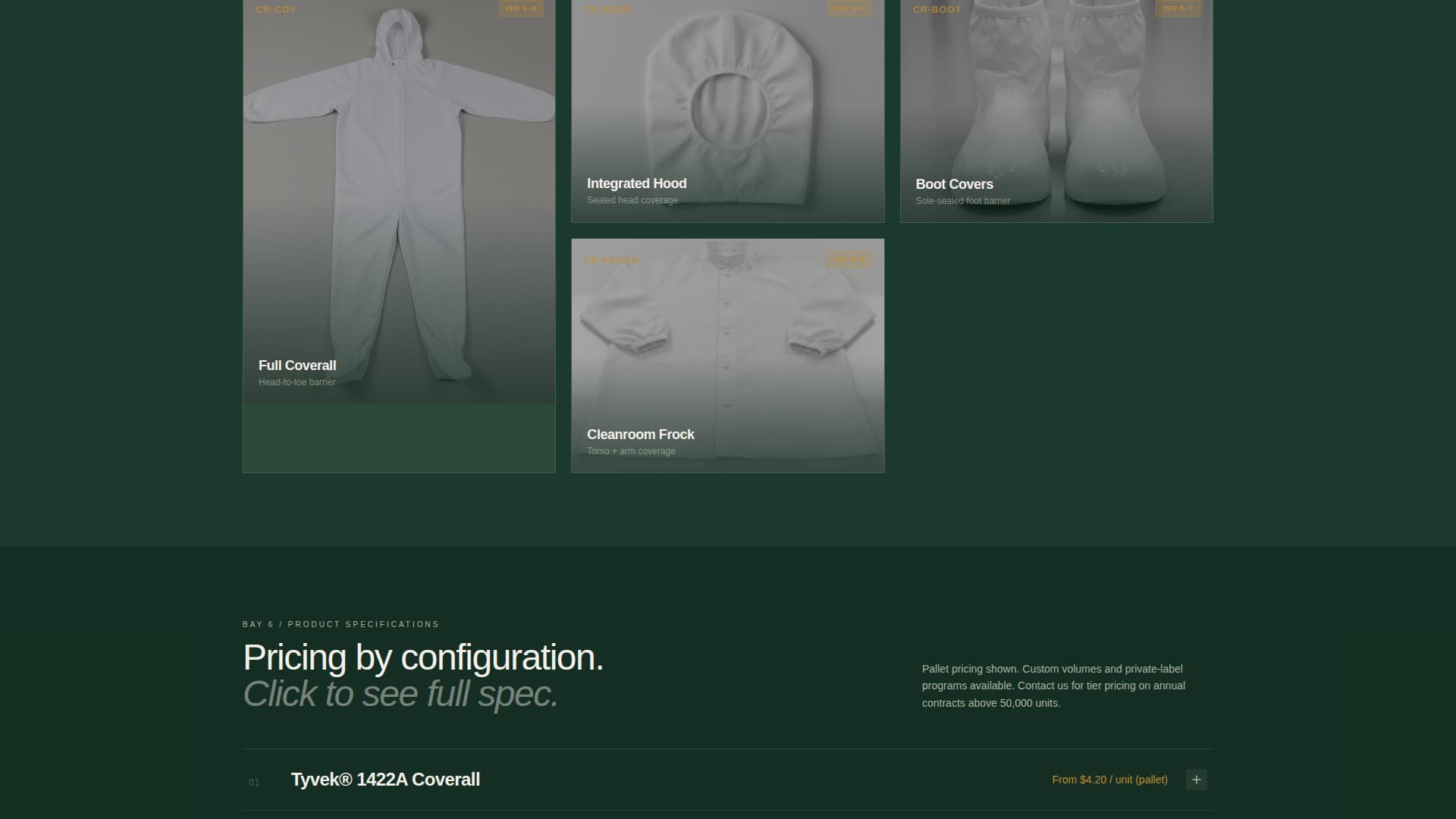Click the CR-COV product code label
1456x819 pixels.
pos(275,9)
